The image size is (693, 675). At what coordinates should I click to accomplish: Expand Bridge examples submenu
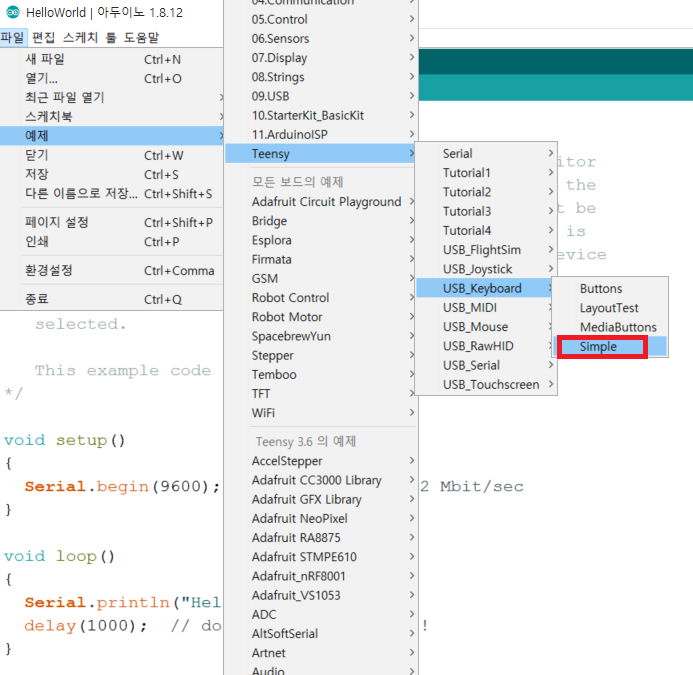(x=321, y=221)
